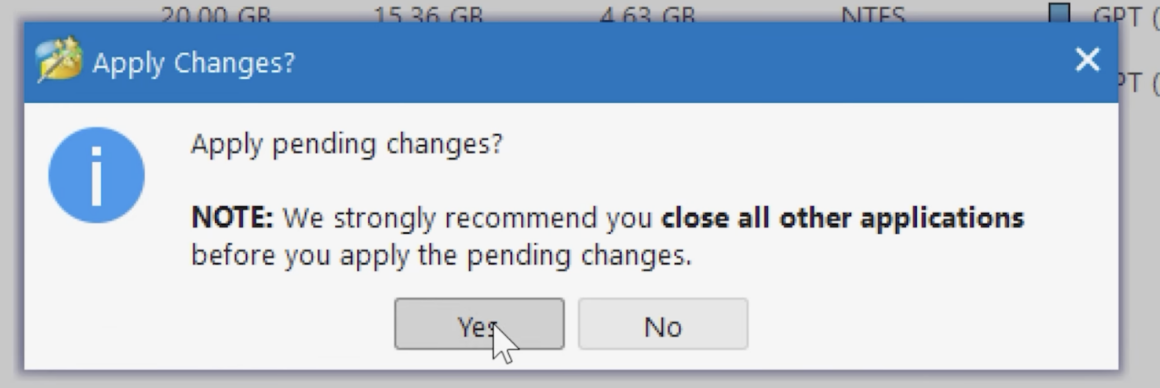Click the NTFS file system cell
The image size is (1160, 388).
point(873,15)
